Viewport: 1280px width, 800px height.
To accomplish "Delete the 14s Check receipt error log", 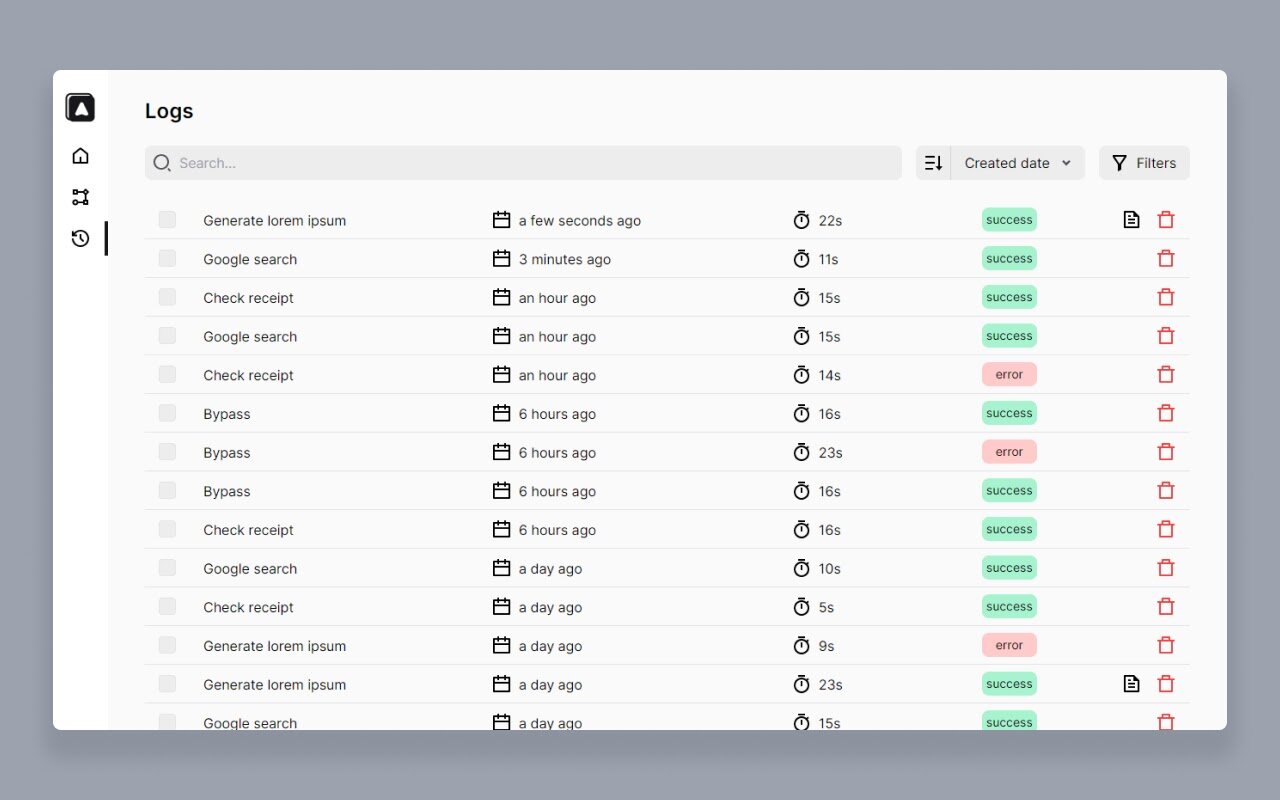I will click(1165, 375).
